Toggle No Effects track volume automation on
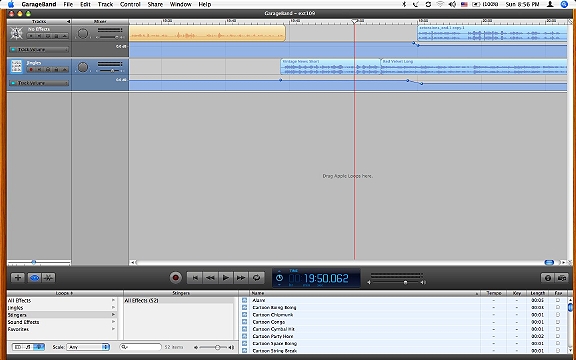 click(x=13, y=50)
